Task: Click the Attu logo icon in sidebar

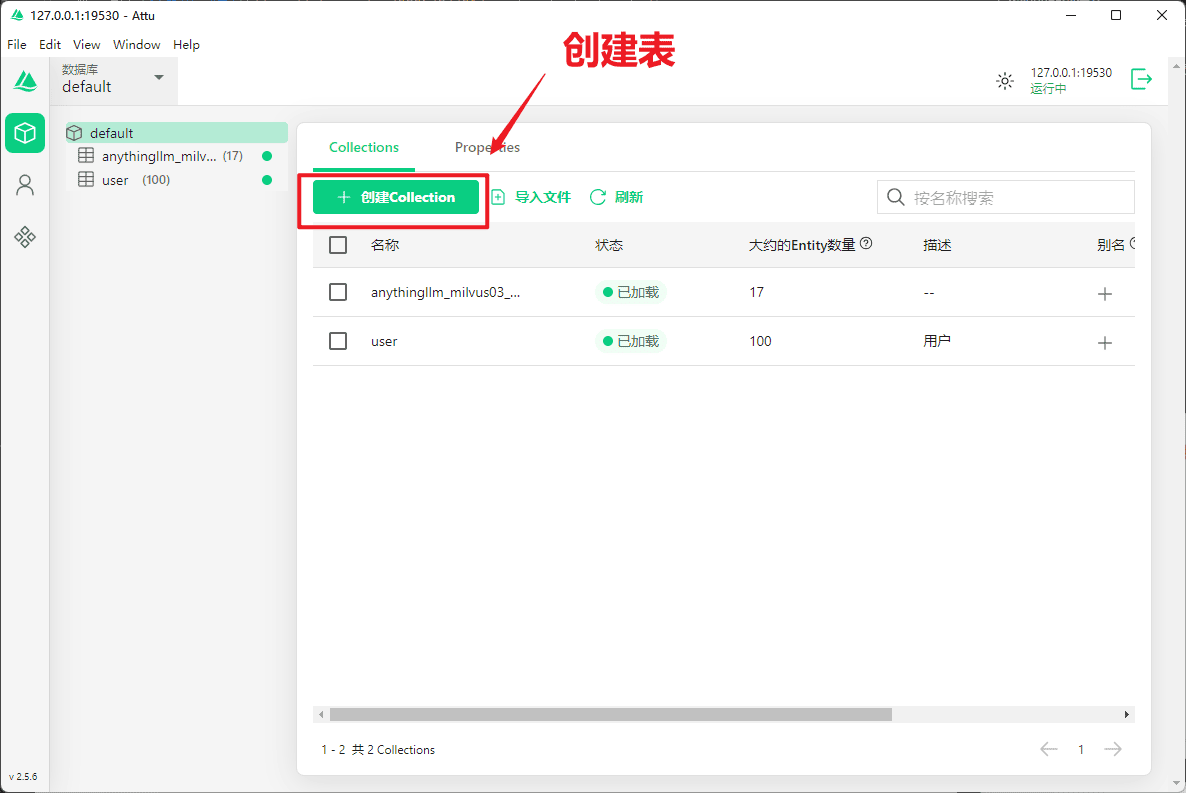Action: point(25,81)
